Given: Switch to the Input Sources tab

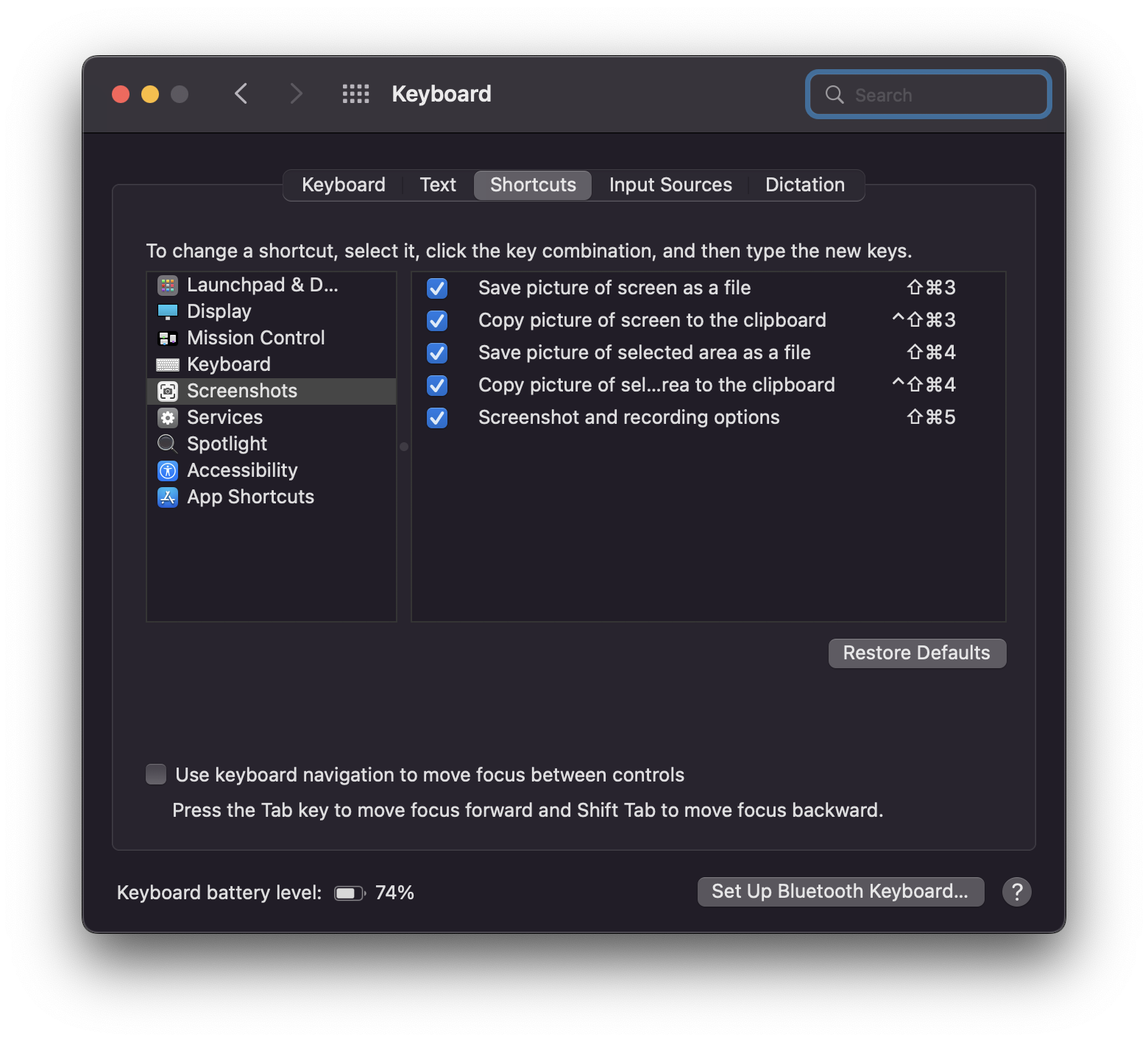Looking at the screenshot, I should point(670,185).
